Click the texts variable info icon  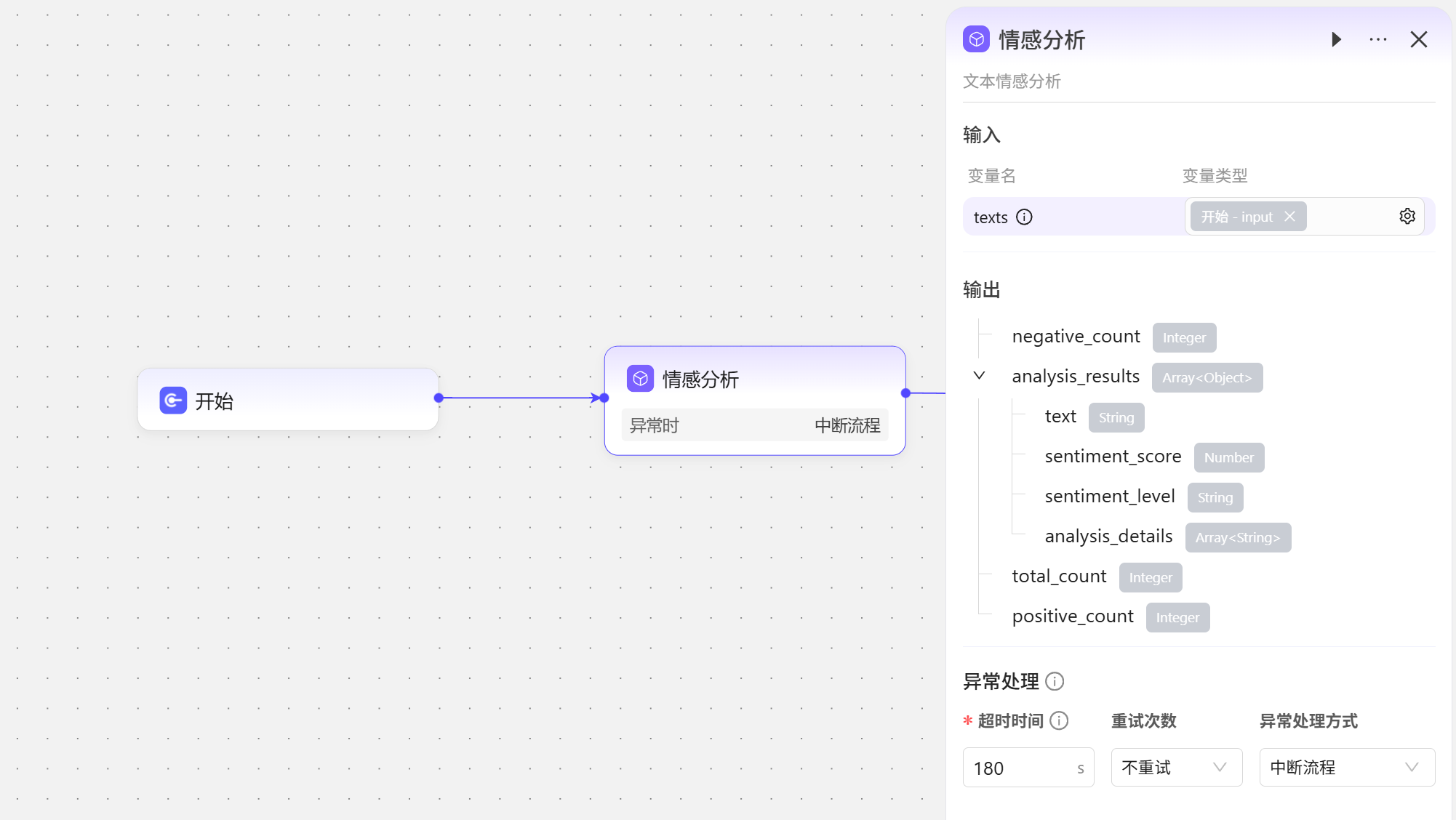click(1024, 217)
